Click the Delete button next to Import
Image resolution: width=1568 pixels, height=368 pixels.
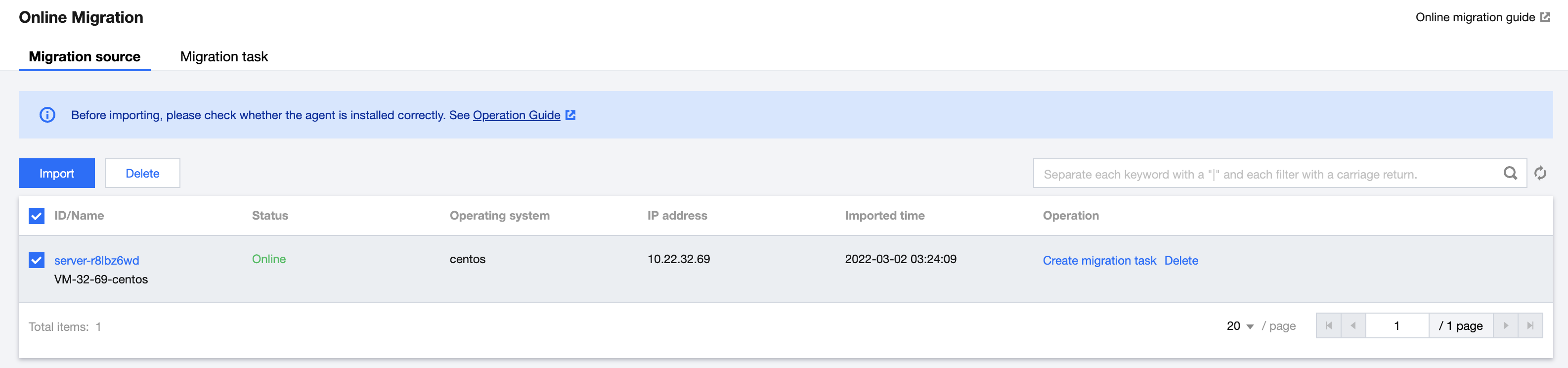[x=142, y=174]
